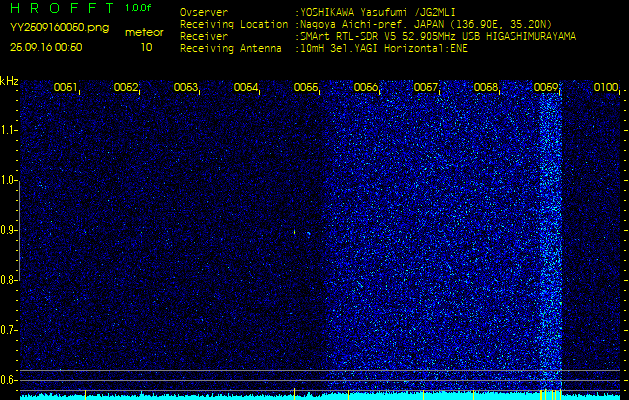Viewport: 629px width, 400px height.
Task: Select the 10mH 3el.YAGI Horizontal:ENE text
Action: [x=383, y=49]
